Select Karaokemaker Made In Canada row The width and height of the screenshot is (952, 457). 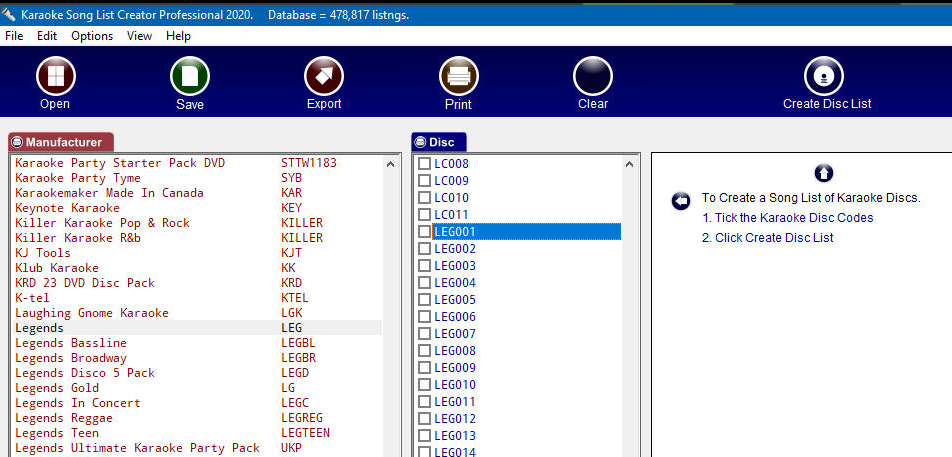point(197,193)
